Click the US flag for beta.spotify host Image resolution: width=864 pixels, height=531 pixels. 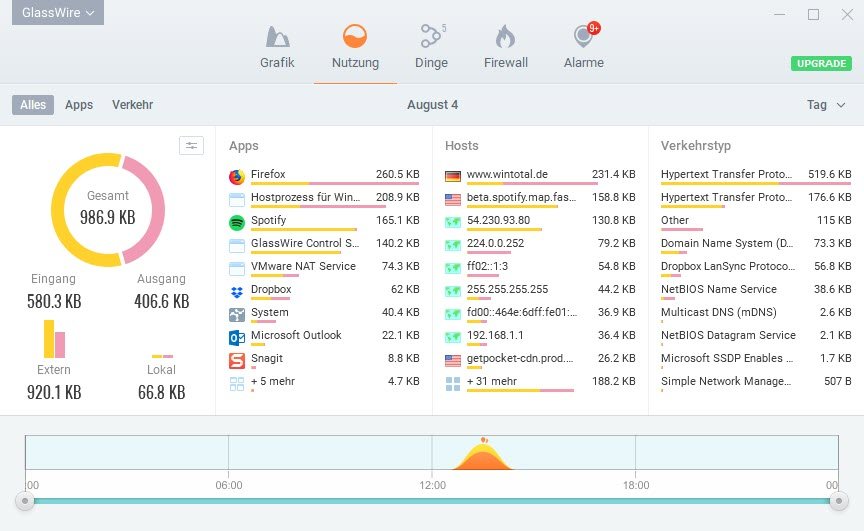click(x=453, y=199)
